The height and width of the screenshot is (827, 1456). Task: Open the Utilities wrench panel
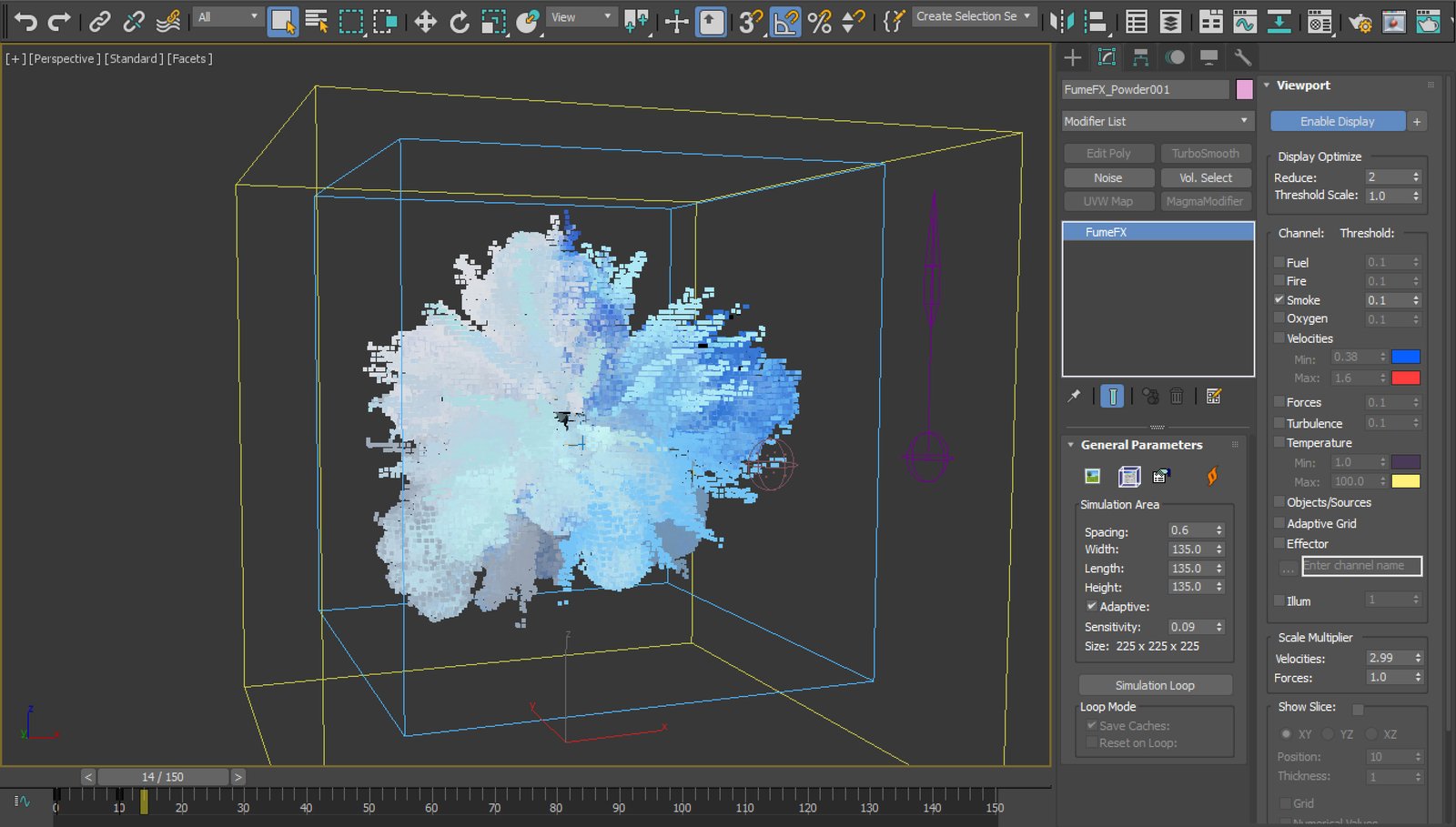click(x=1243, y=57)
